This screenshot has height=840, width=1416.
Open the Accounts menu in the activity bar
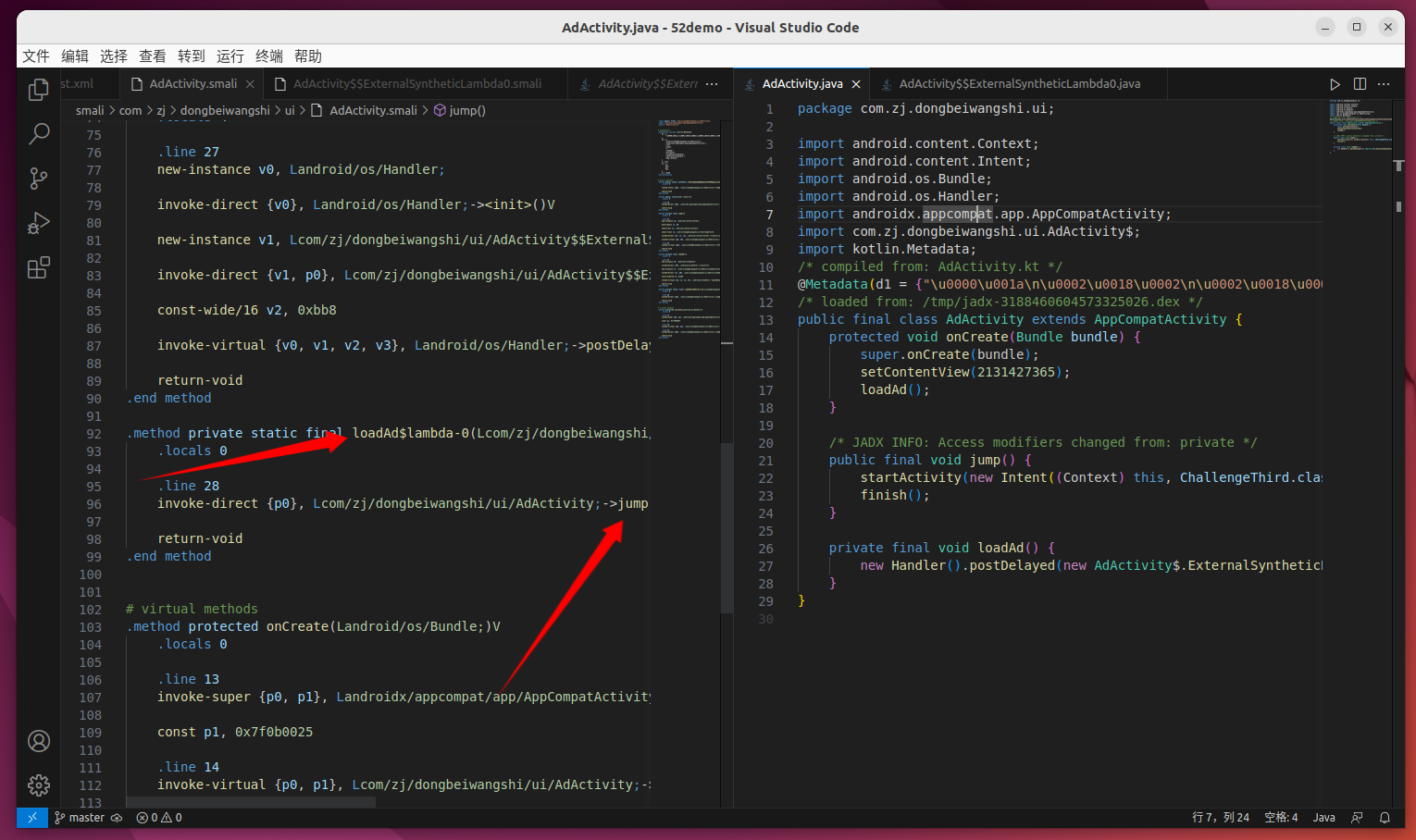tap(39, 741)
